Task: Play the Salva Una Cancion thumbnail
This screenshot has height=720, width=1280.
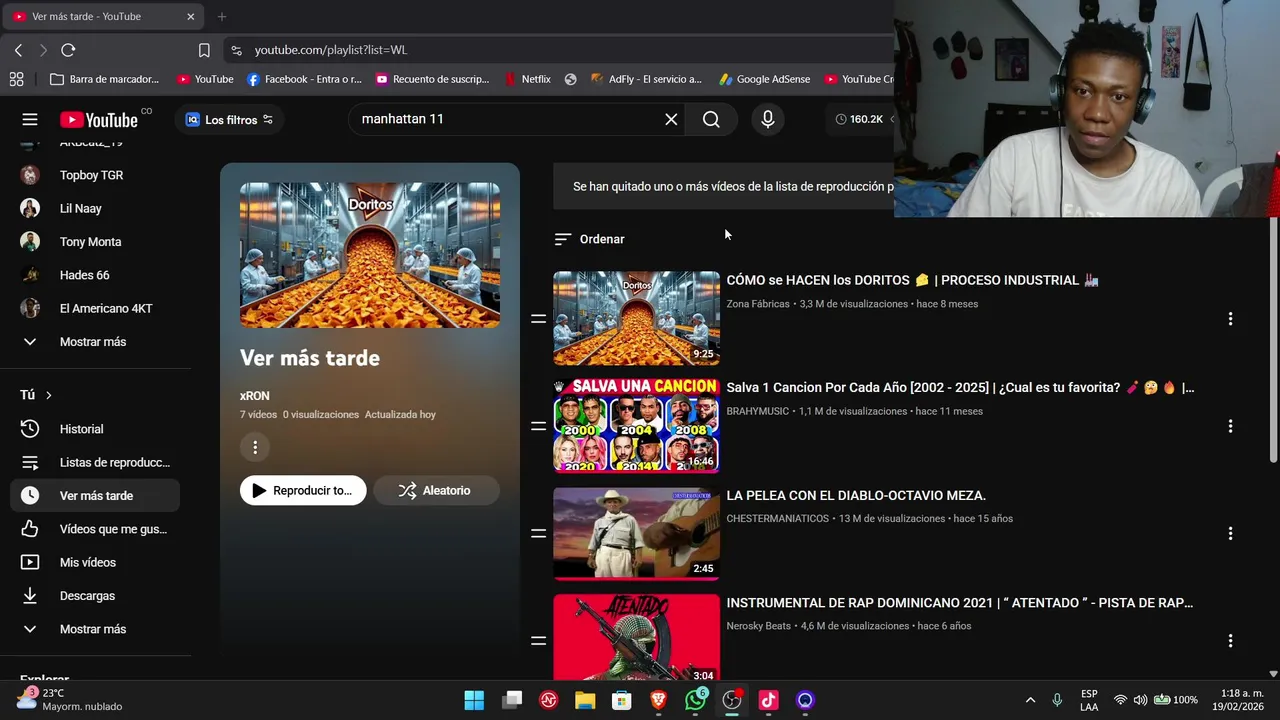Action: [636, 425]
